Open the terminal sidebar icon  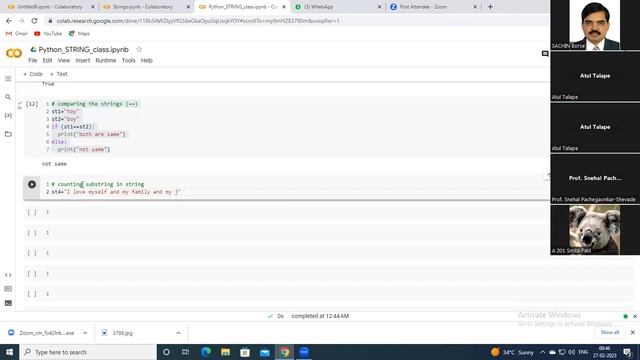8,303
